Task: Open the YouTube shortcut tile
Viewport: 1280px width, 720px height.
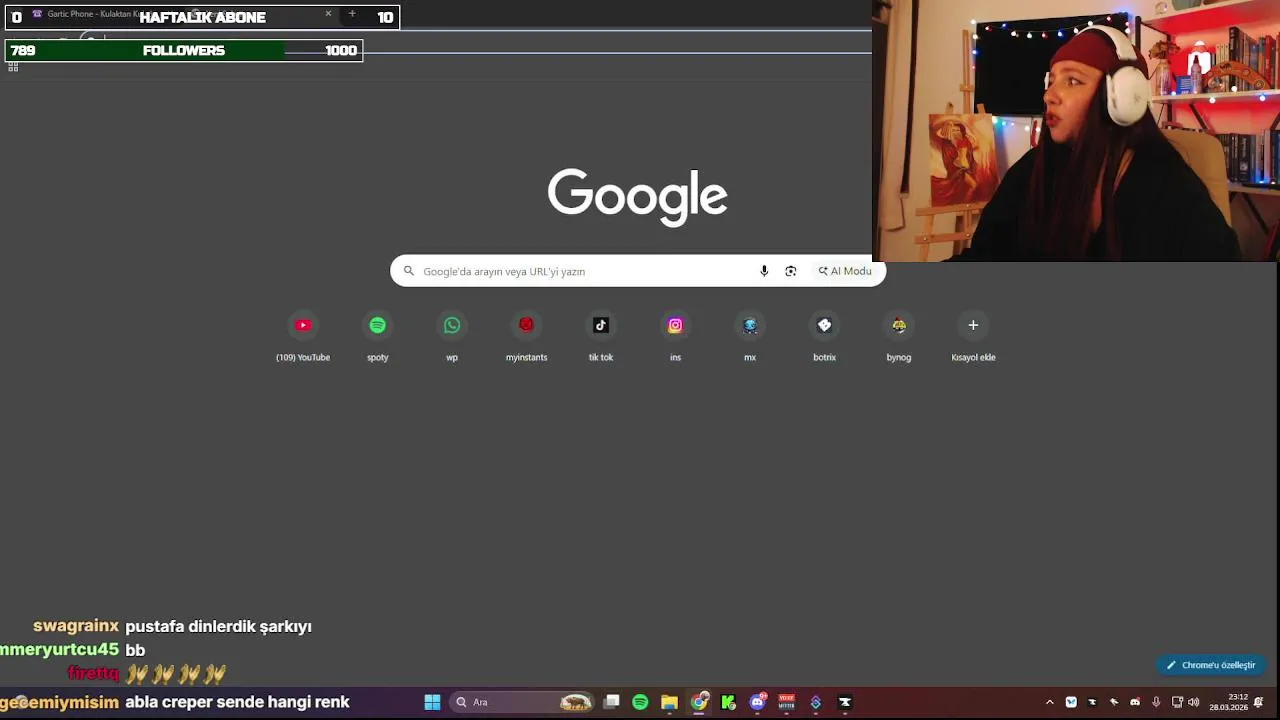Action: pyautogui.click(x=303, y=336)
